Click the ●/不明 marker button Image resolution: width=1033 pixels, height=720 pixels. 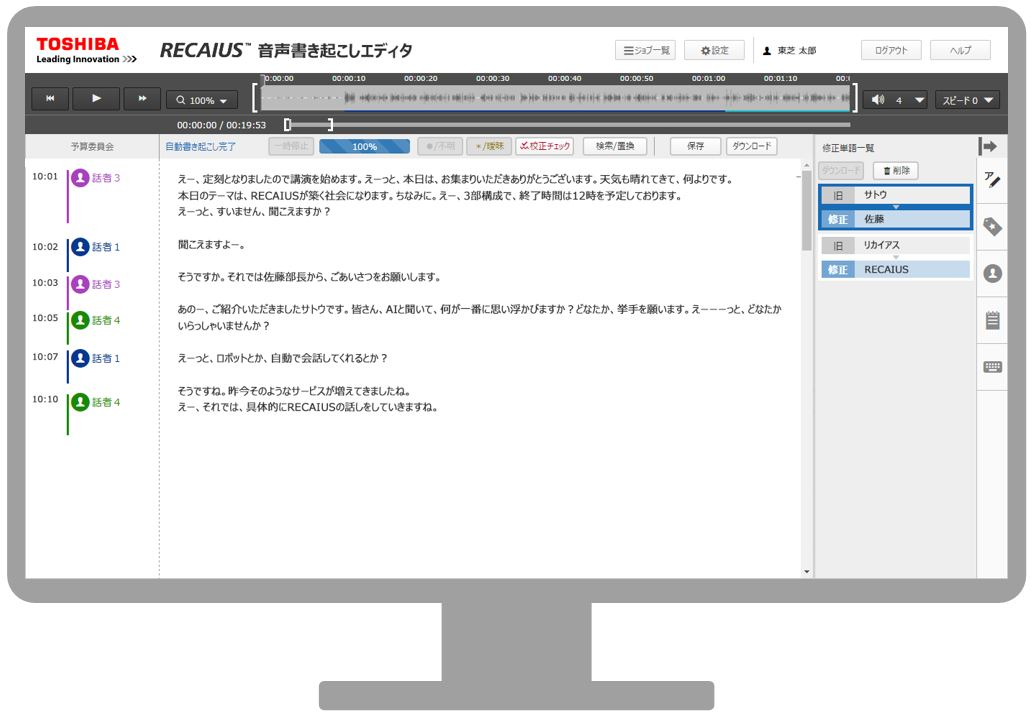click(x=440, y=146)
